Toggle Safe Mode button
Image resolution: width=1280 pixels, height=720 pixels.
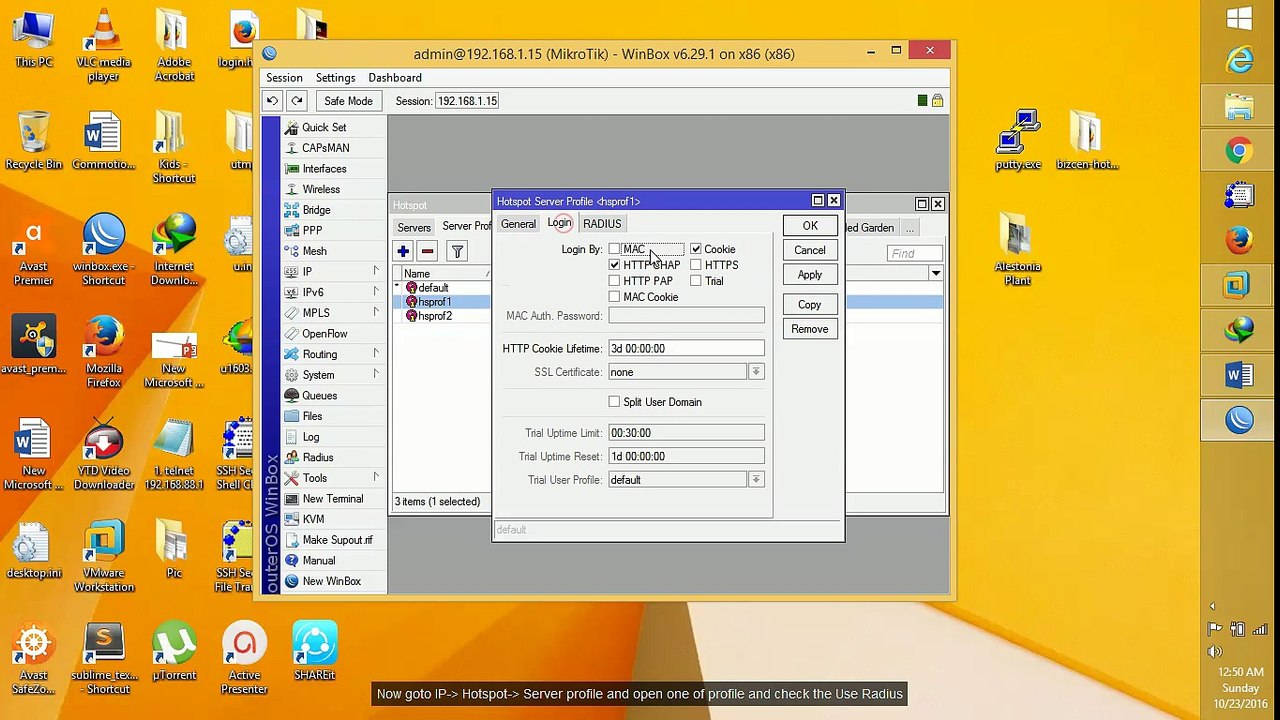pyautogui.click(x=348, y=101)
